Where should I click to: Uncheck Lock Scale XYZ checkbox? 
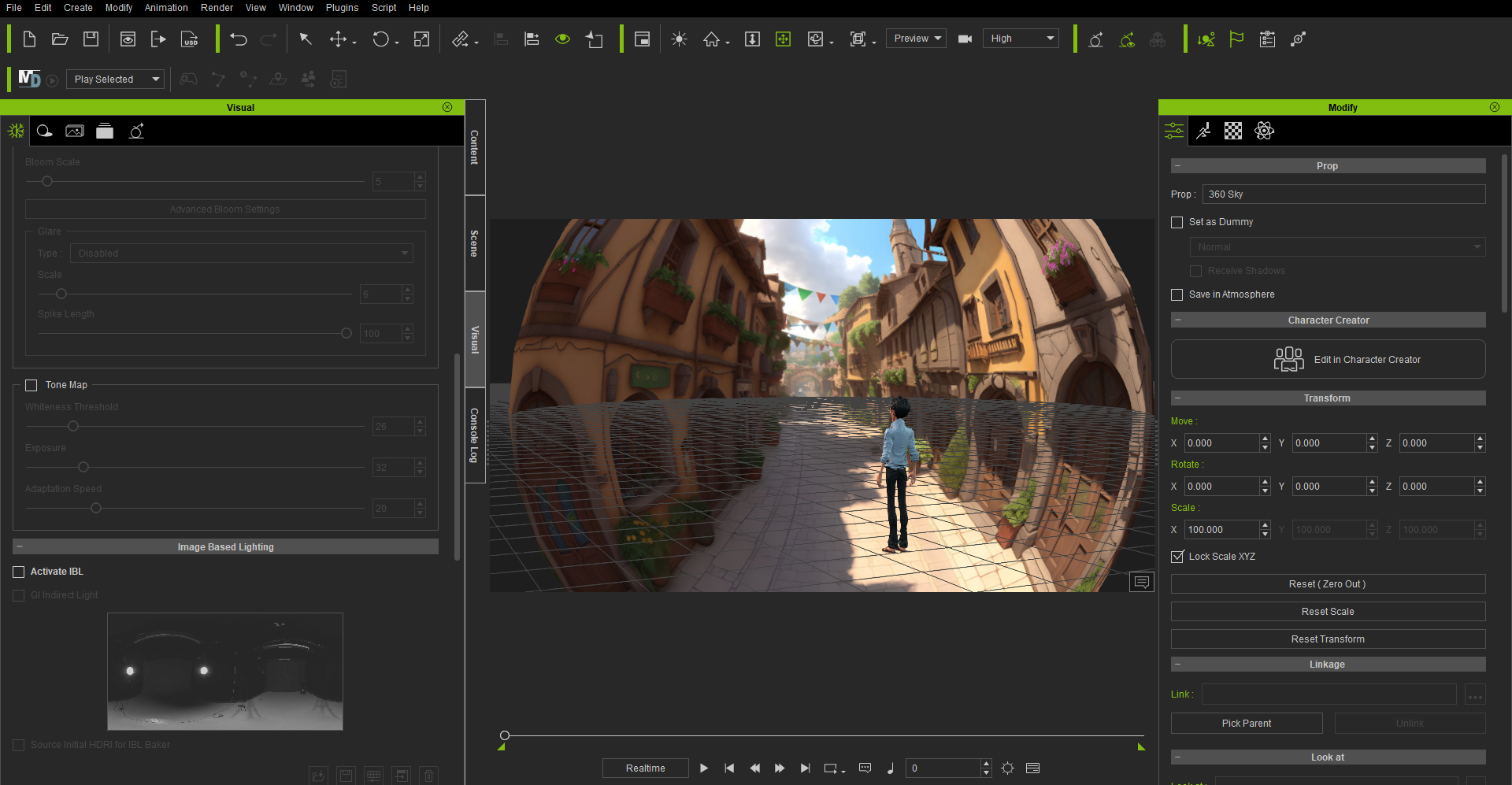(1177, 557)
